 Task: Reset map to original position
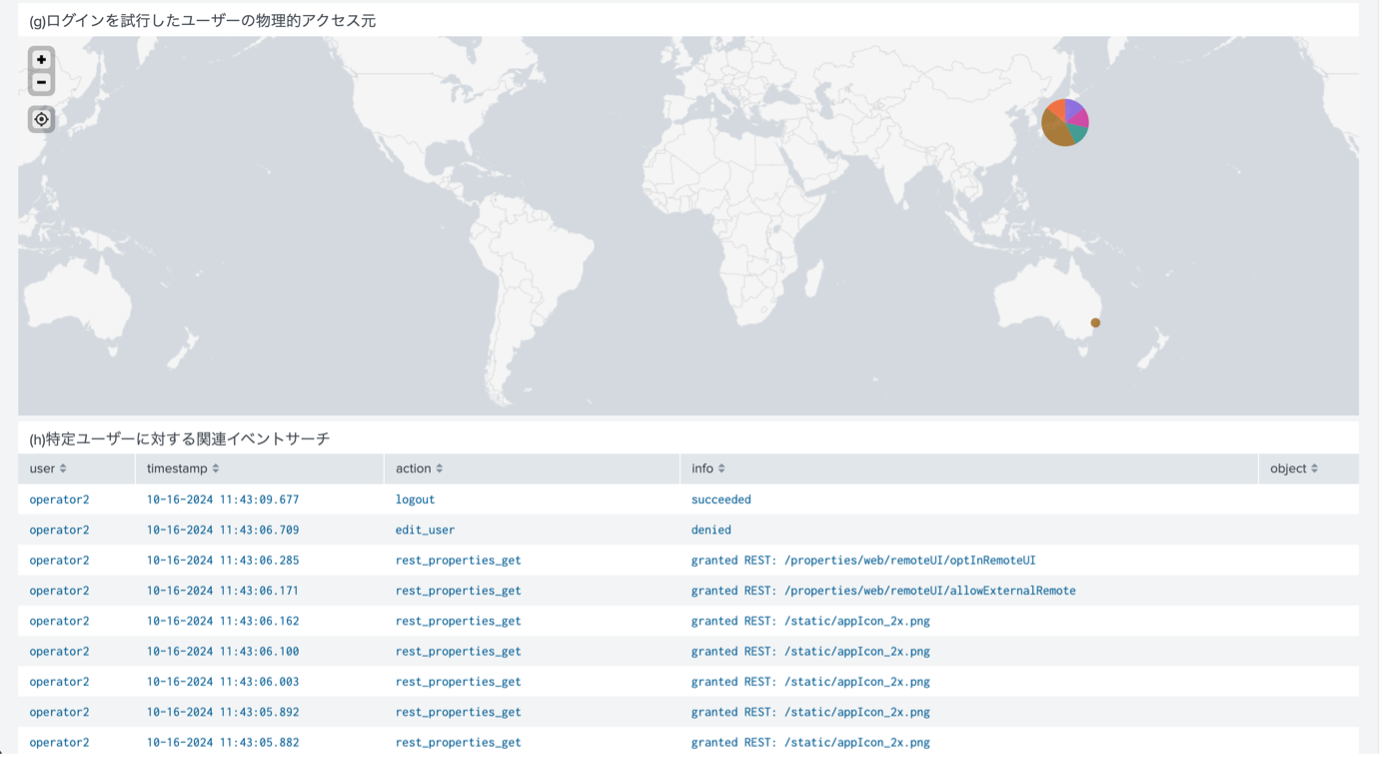41,119
